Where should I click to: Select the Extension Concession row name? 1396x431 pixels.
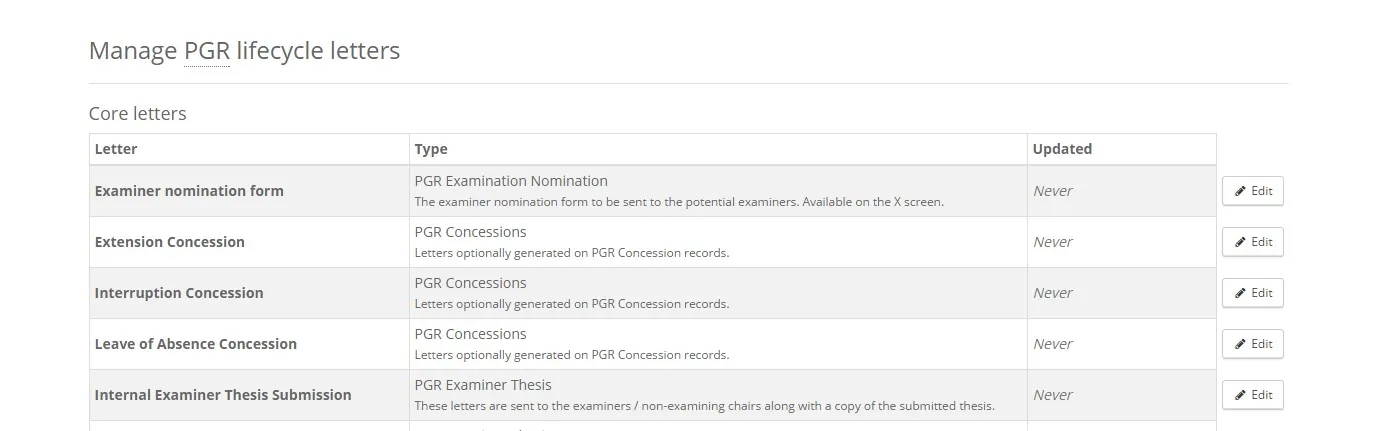[170, 242]
